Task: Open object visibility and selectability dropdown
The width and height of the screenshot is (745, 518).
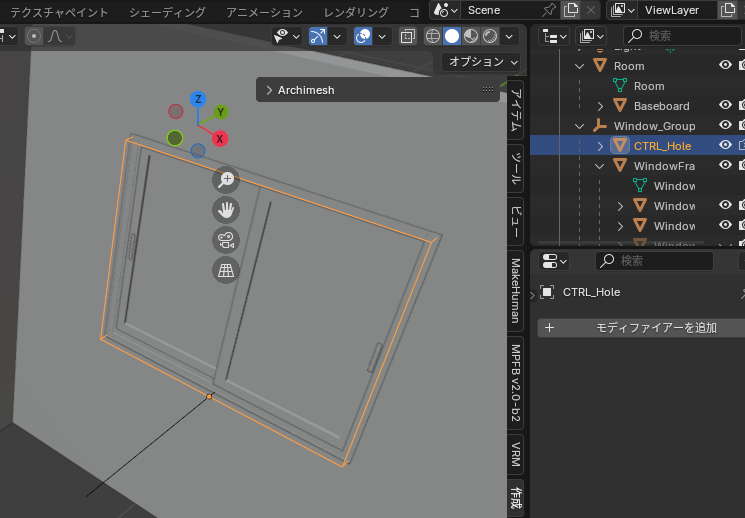Action: (287, 36)
